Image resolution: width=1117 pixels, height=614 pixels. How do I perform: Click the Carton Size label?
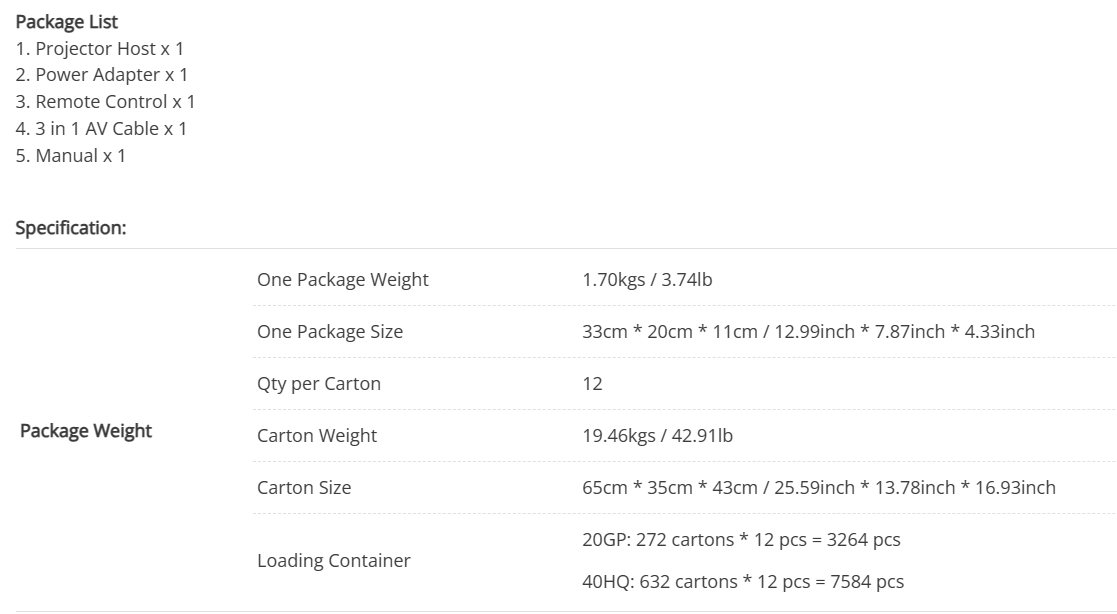(304, 488)
